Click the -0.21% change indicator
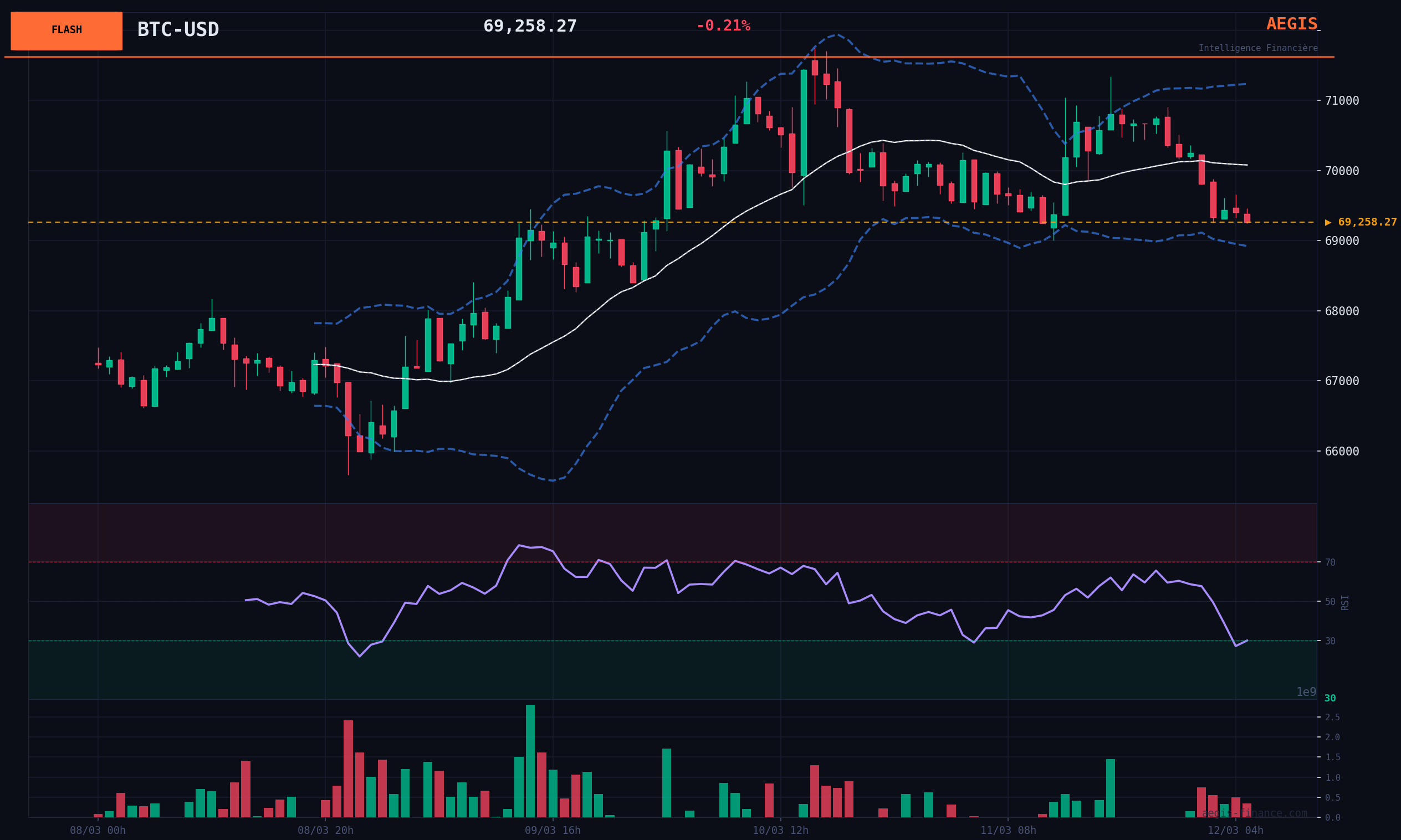 click(723, 26)
